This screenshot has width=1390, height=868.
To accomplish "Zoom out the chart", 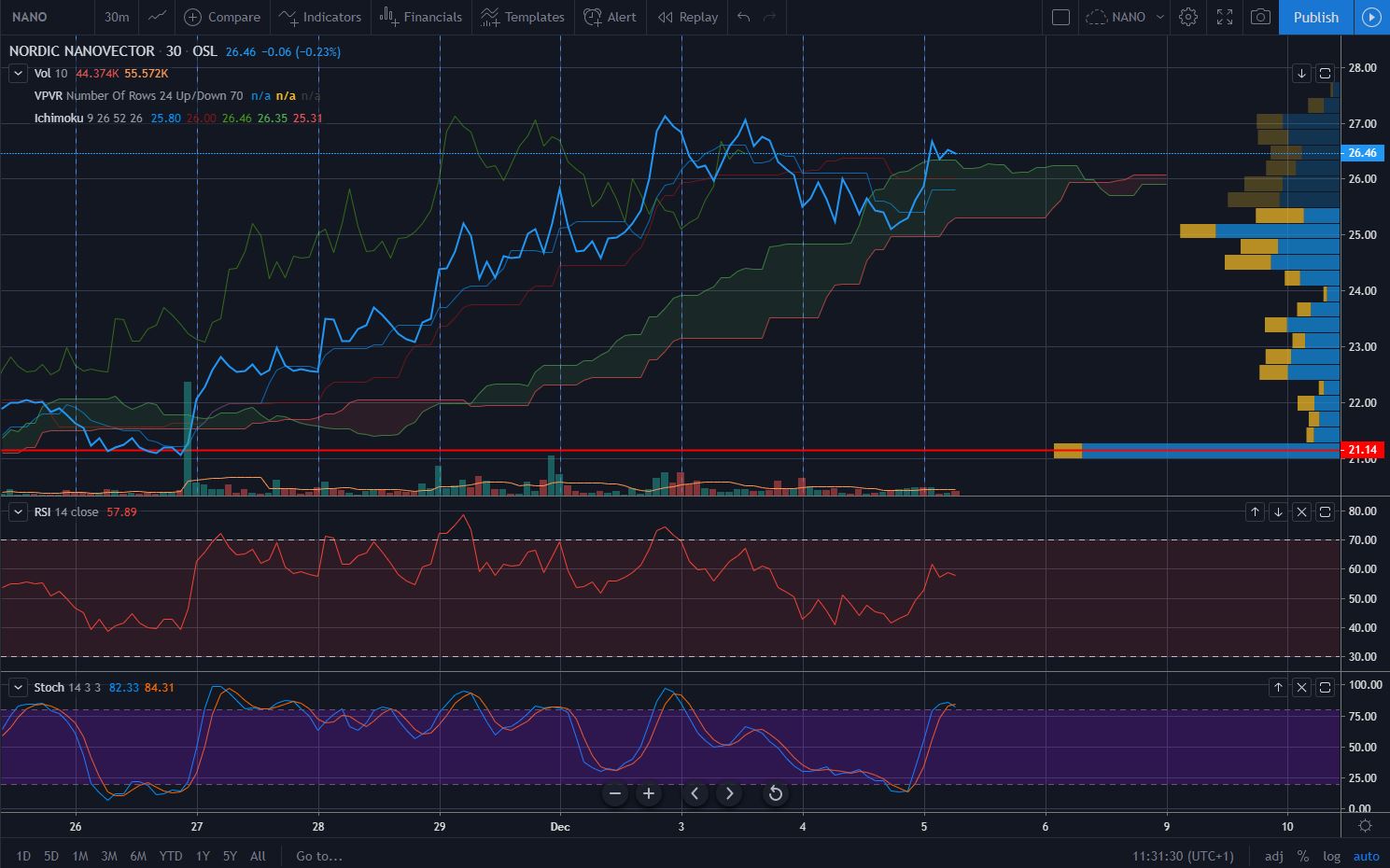I will (x=614, y=794).
